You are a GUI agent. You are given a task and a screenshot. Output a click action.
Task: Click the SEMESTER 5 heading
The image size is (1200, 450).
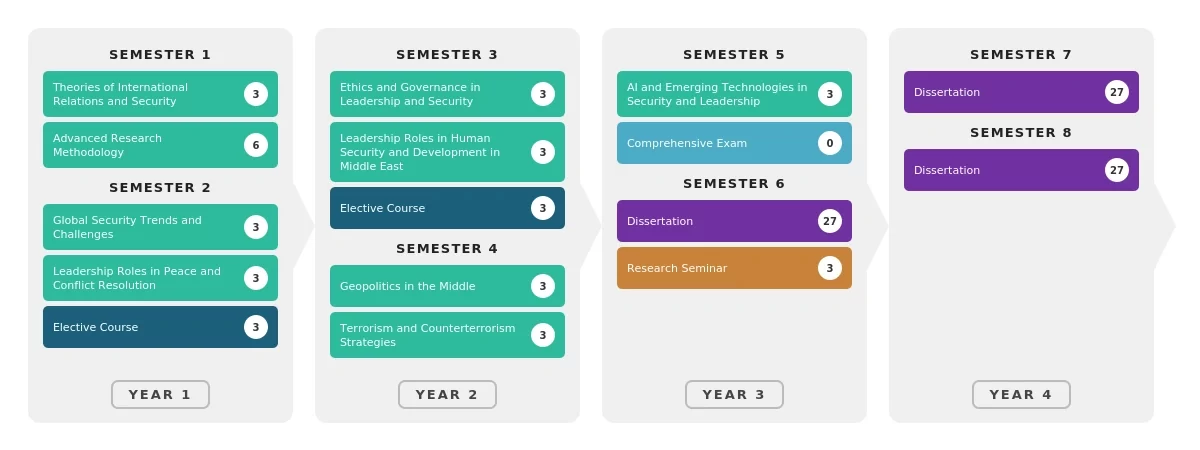(734, 55)
